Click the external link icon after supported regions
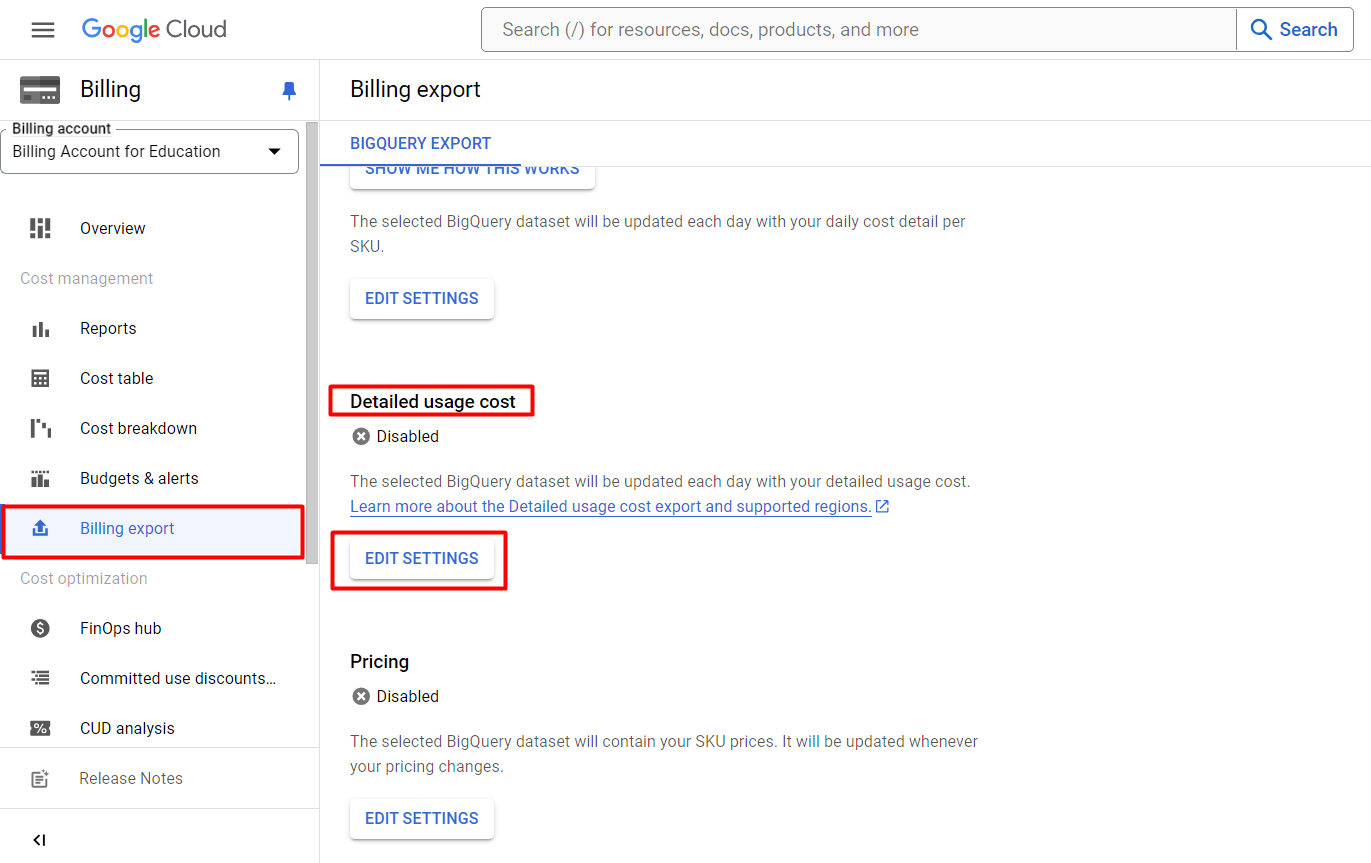 [882, 507]
